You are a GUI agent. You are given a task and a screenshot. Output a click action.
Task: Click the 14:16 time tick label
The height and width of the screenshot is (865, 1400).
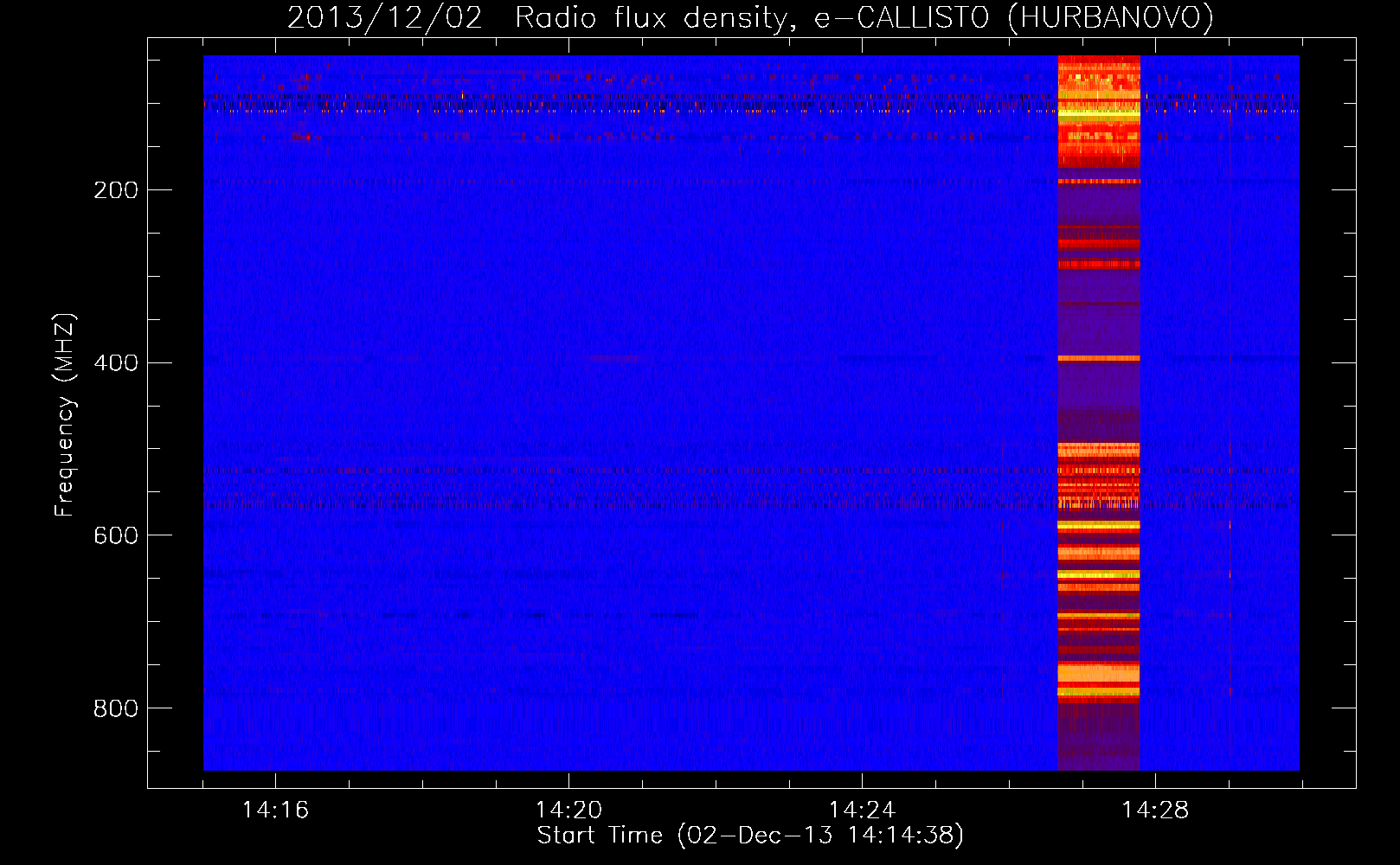click(x=275, y=810)
